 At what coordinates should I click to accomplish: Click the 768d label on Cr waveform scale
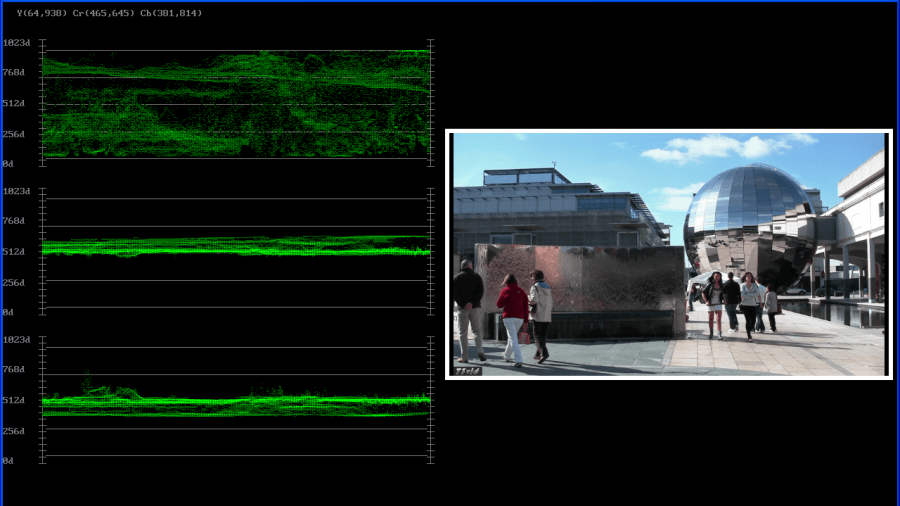14,221
